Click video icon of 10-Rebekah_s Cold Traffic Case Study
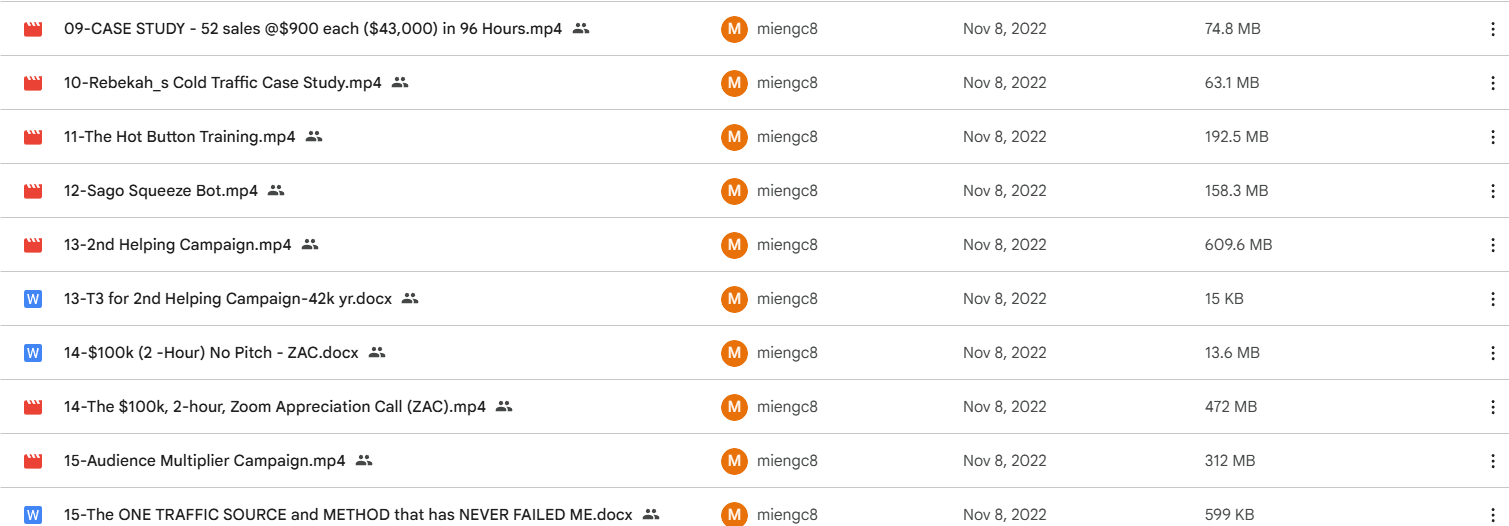The height and width of the screenshot is (526, 1509). click(x=33, y=83)
